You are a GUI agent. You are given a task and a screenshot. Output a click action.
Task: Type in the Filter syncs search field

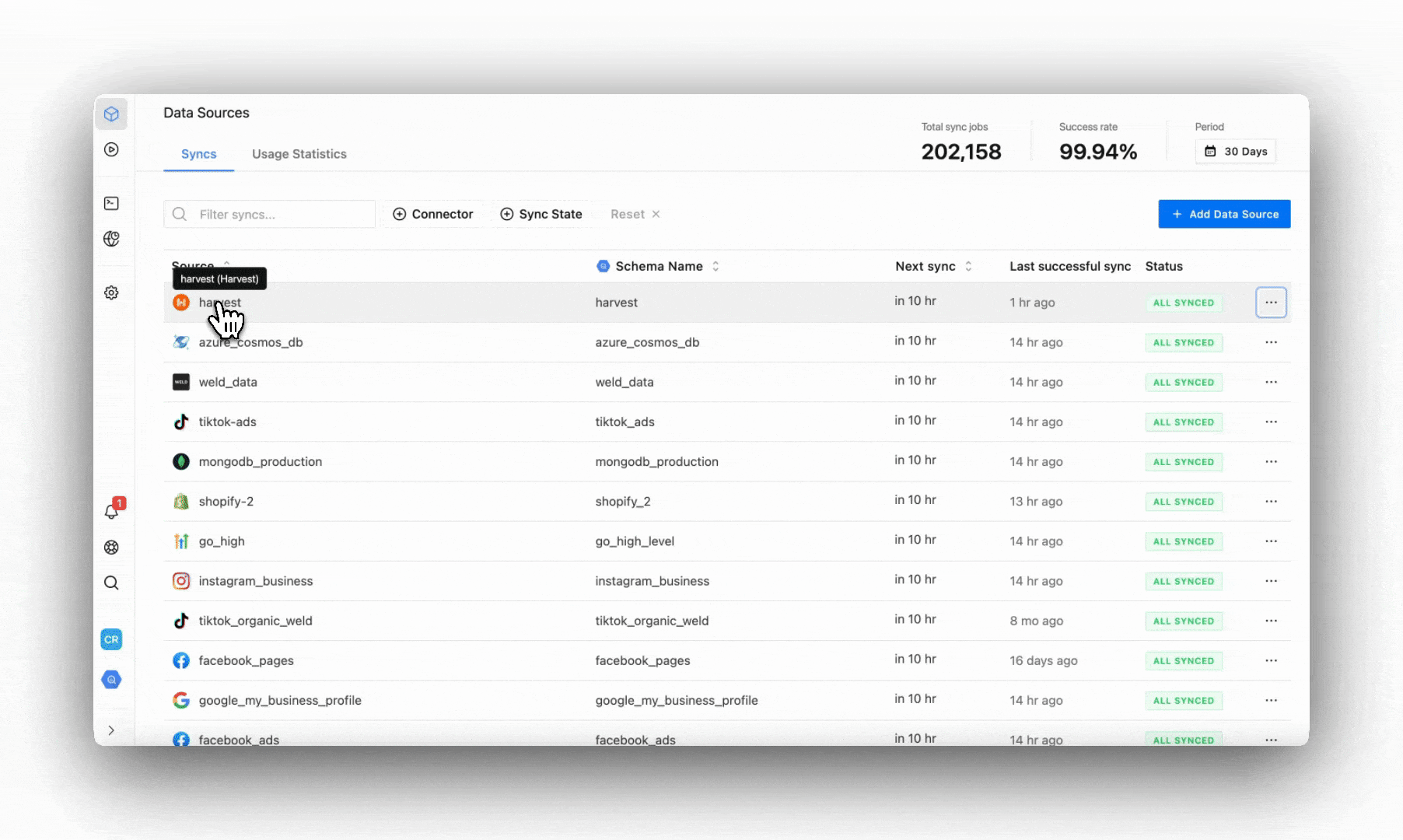point(280,214)
